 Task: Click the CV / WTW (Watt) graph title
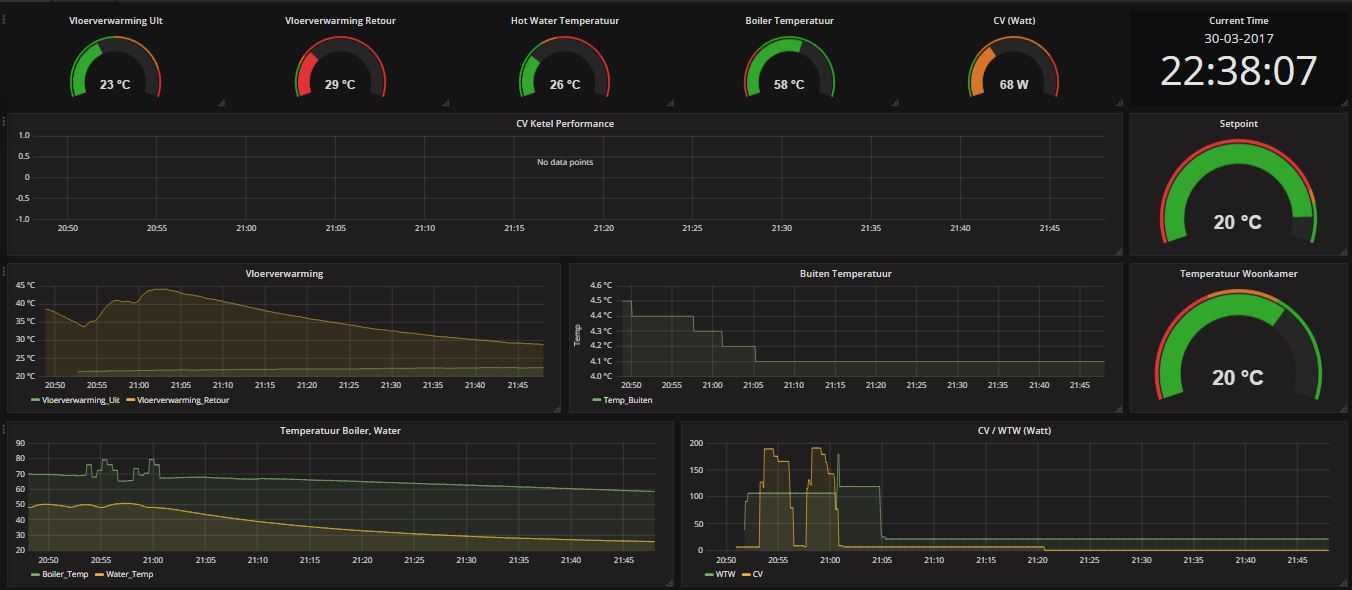tap(1014, 431)
